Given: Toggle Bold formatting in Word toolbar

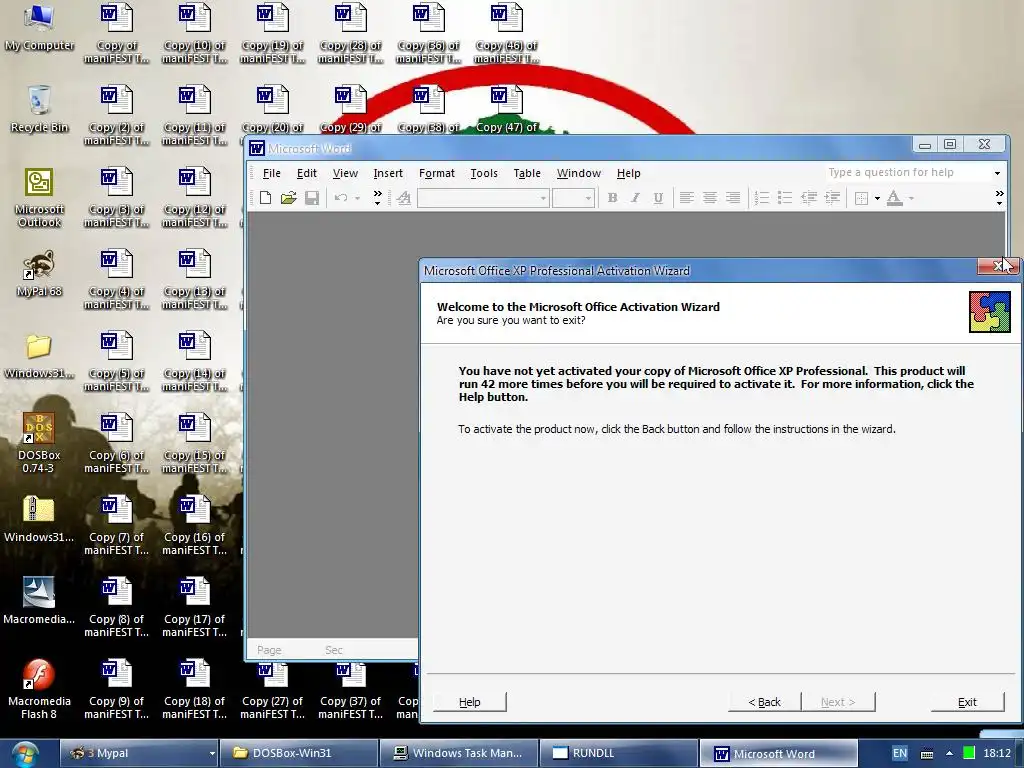Looking at the screenshot, I should (612, 198).
